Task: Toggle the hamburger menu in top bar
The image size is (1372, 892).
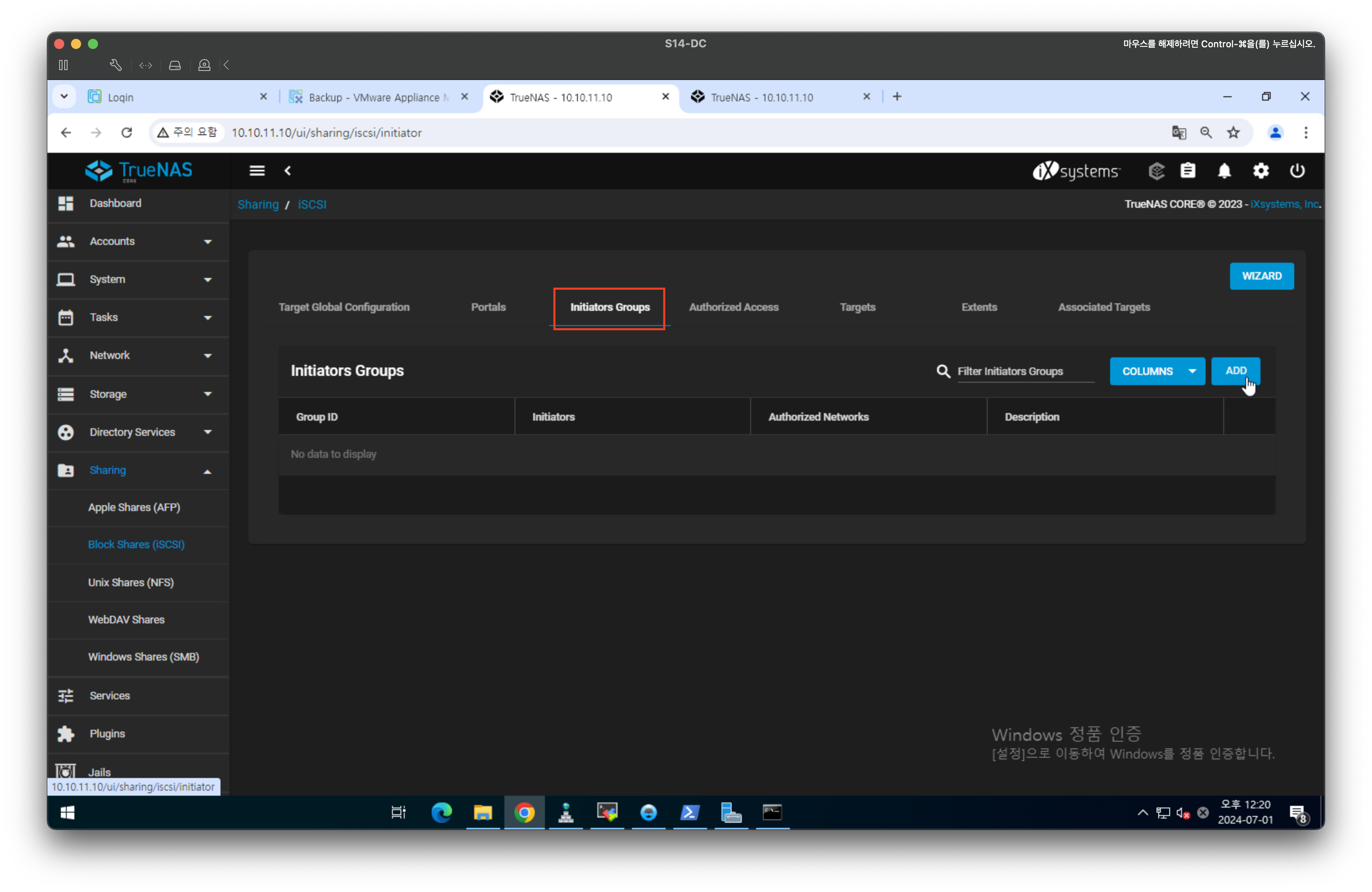Action: (257, 171)
